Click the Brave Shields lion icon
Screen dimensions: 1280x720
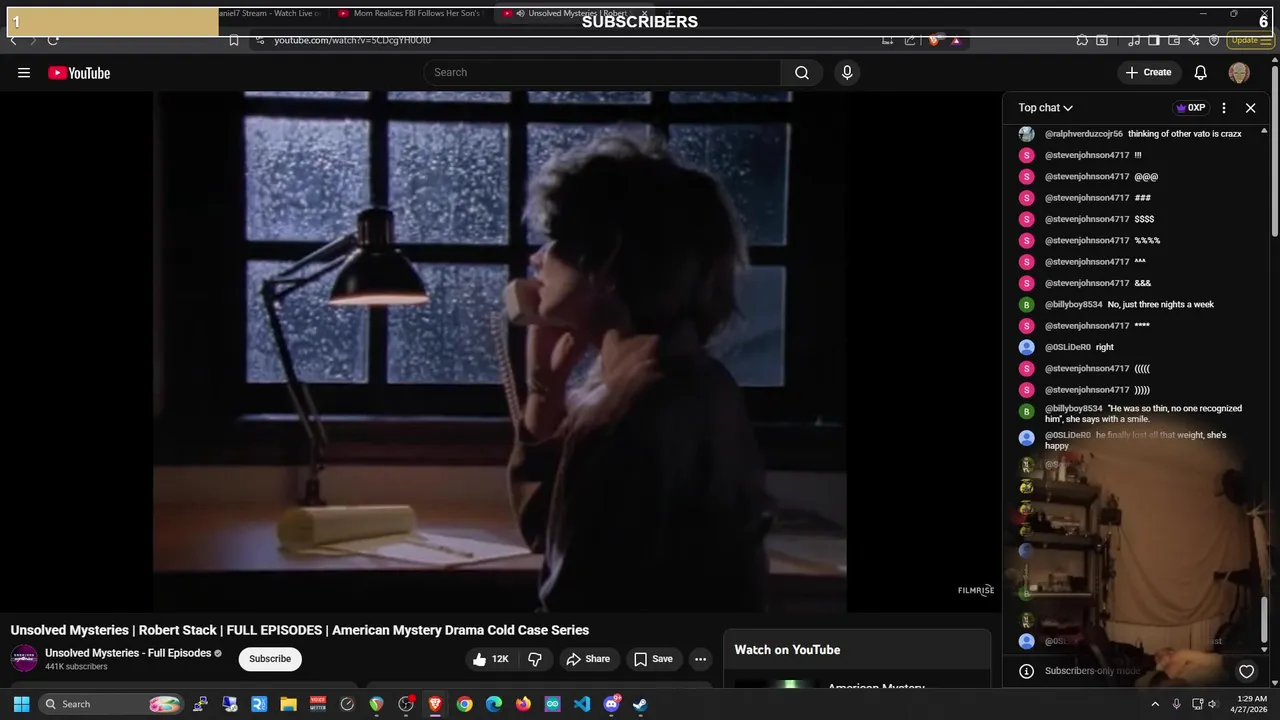[934, 40]
